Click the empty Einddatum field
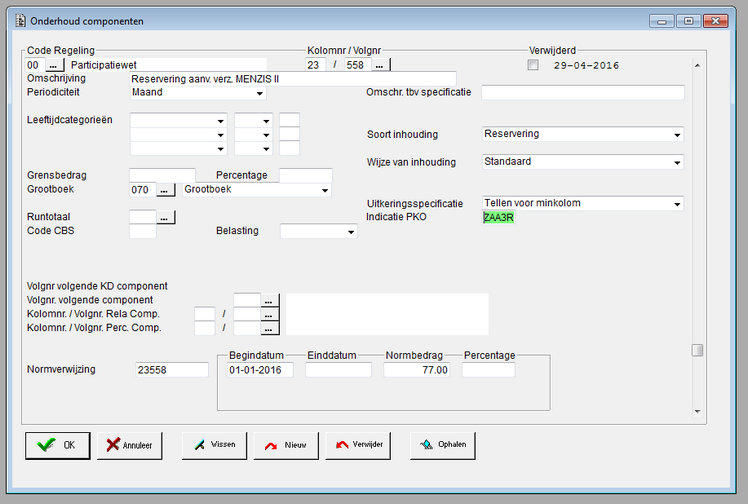Screen dimensions: 748x504 click(338, 370)
